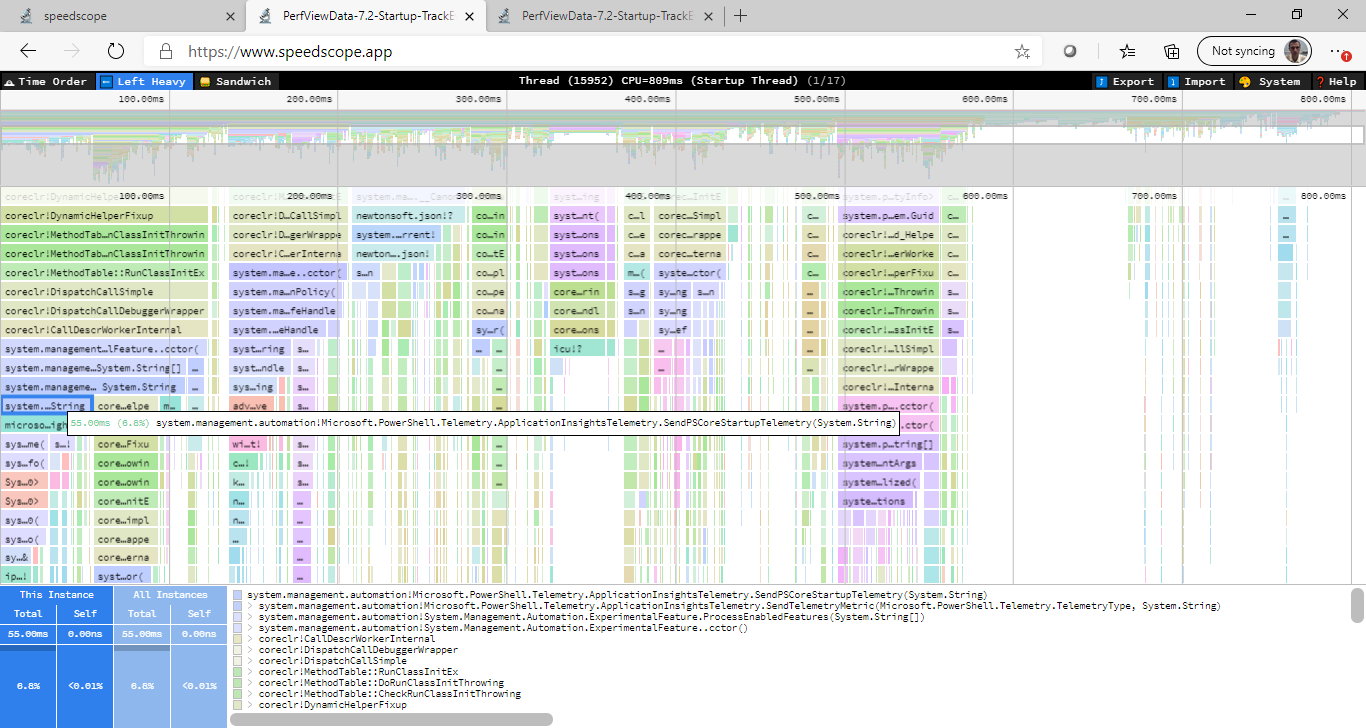Select the coreclr!DispatchCallSimple frame
1366x728 pixels.
(104, 292)
